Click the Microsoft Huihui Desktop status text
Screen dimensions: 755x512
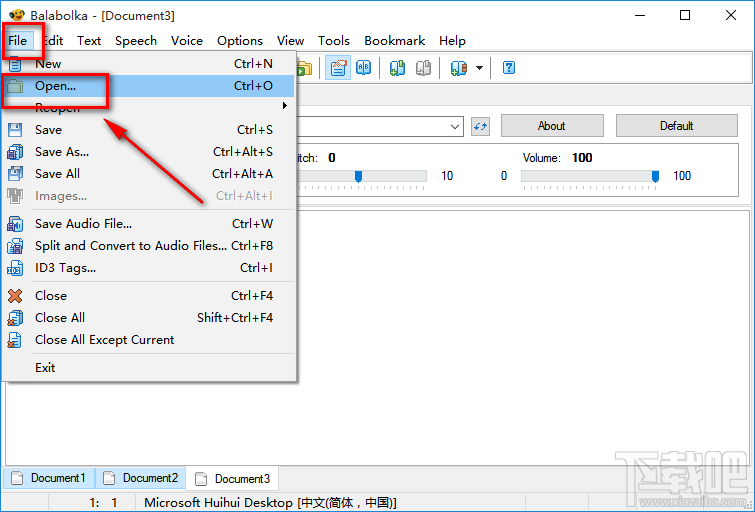point(270,503)
